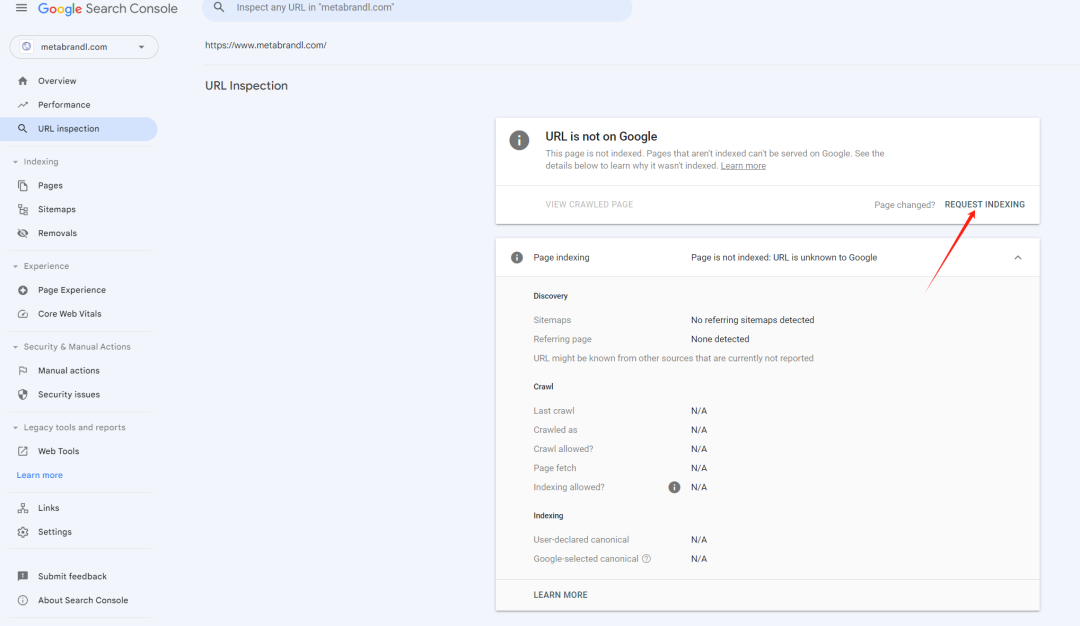Click the info icon next to Page indexing
This screenshot has height=626, width=1080.
[x=517, y=258]
